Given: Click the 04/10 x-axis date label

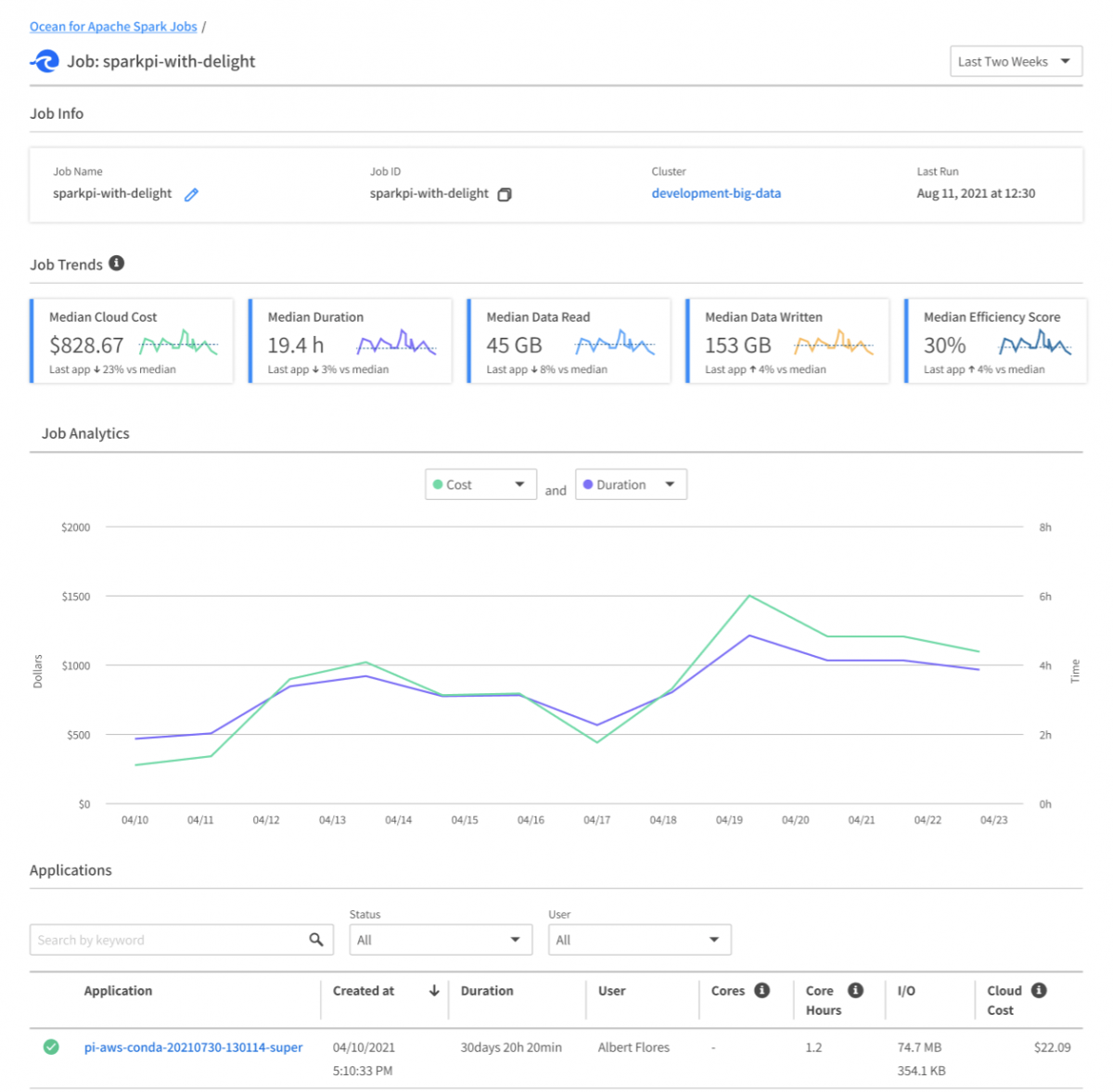Looking at the screenshot, I should point(134,820).
